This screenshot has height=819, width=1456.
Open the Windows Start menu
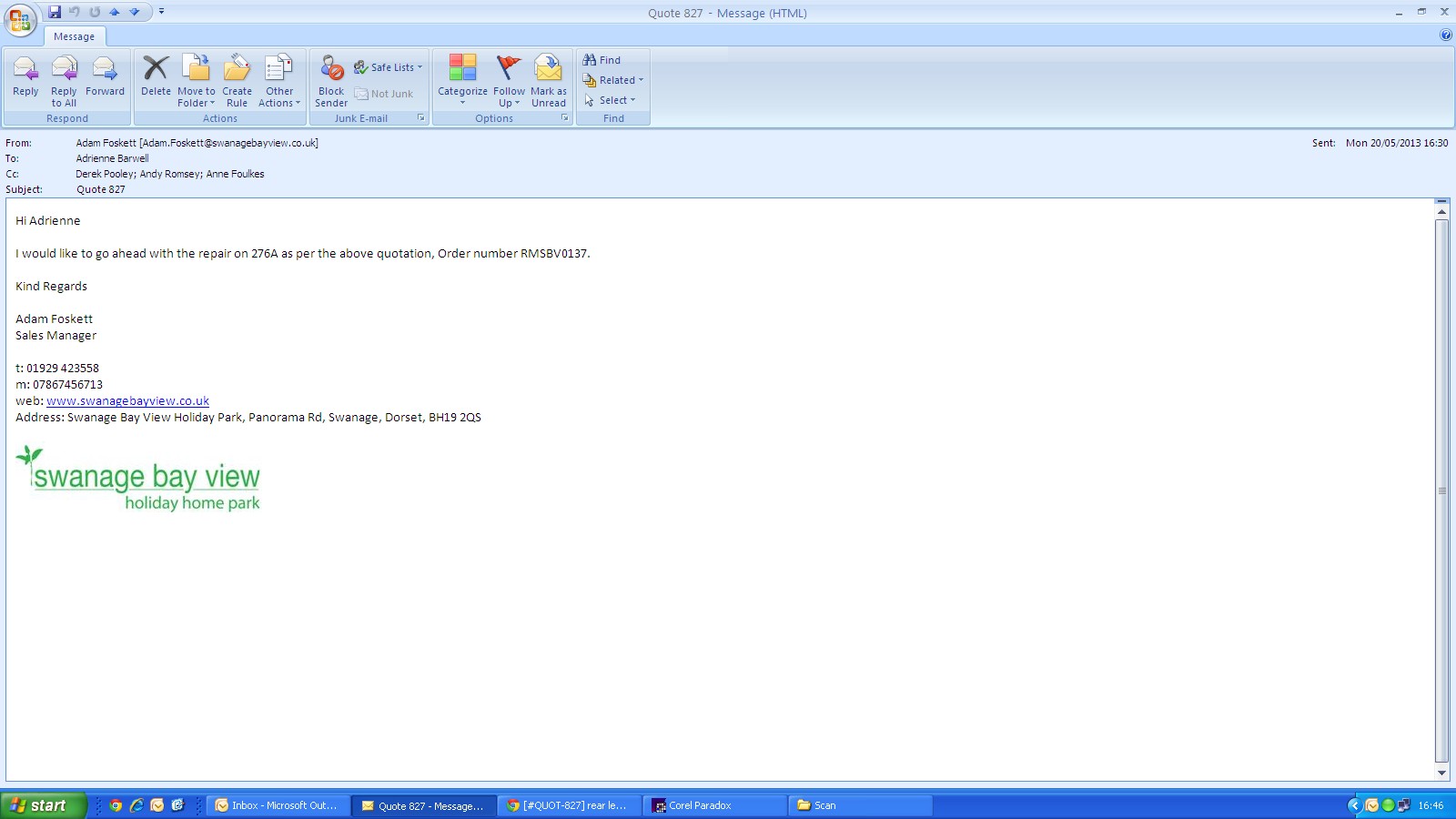pos(44,805)
